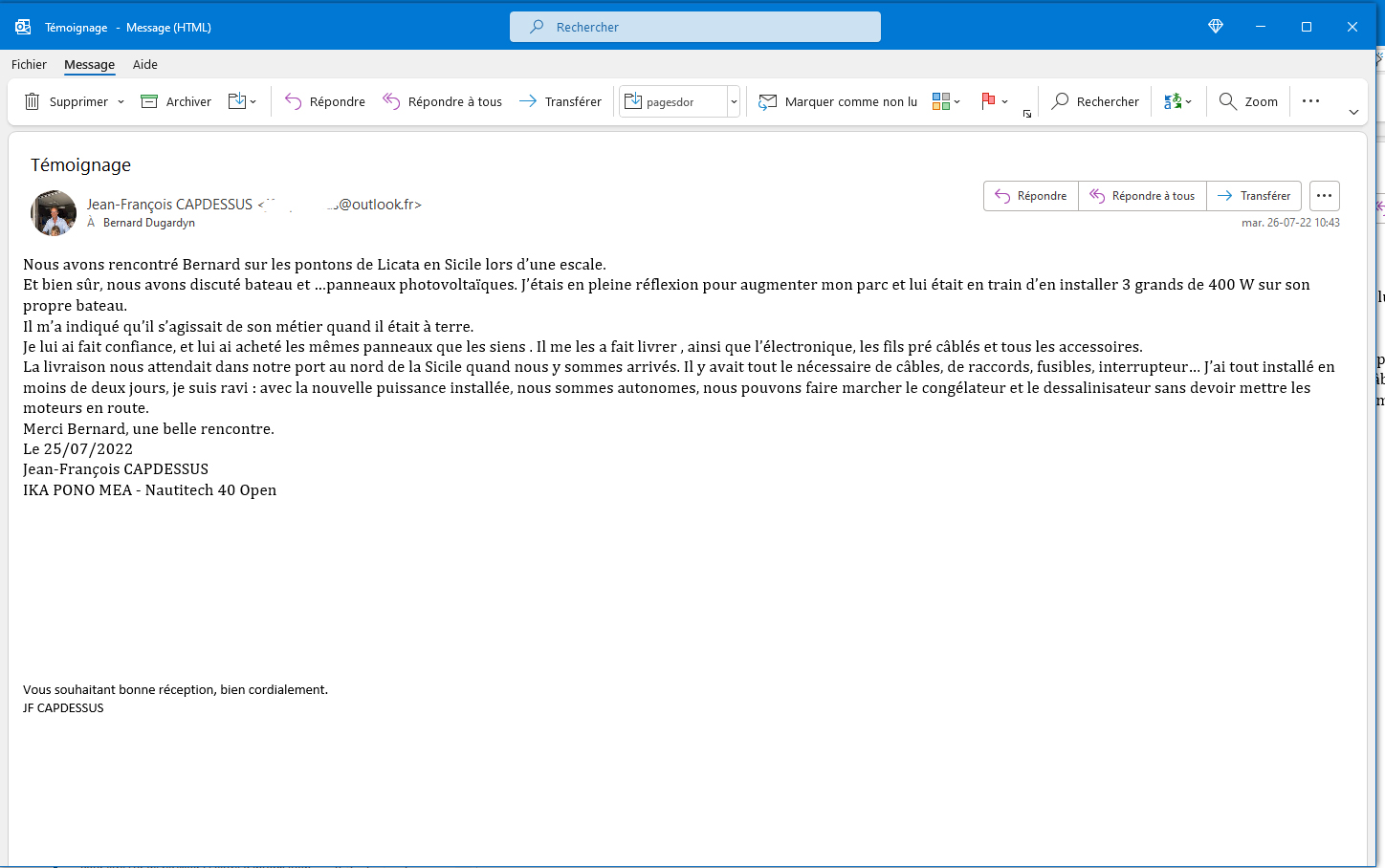Click the Répondre arrow in ribbon
The height and width of the screenshot is (868, 1385).
294,101
